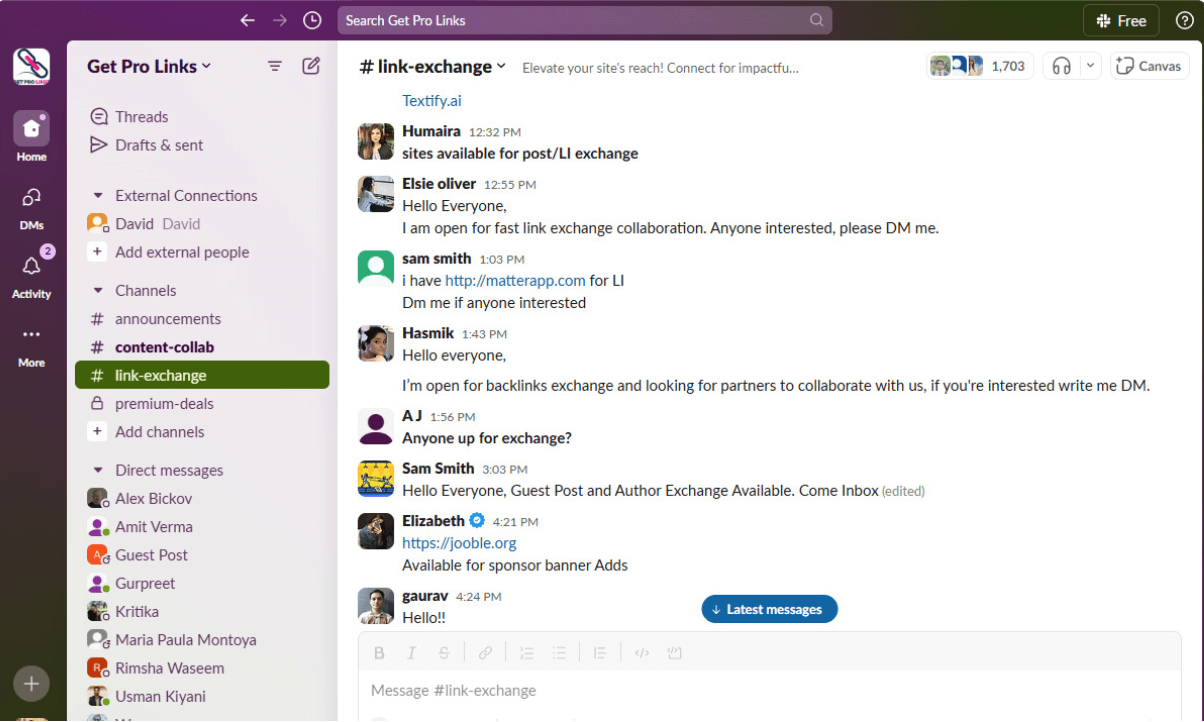Open the new message compose icon
This screenshot has width=1204, height=722.
311,66
